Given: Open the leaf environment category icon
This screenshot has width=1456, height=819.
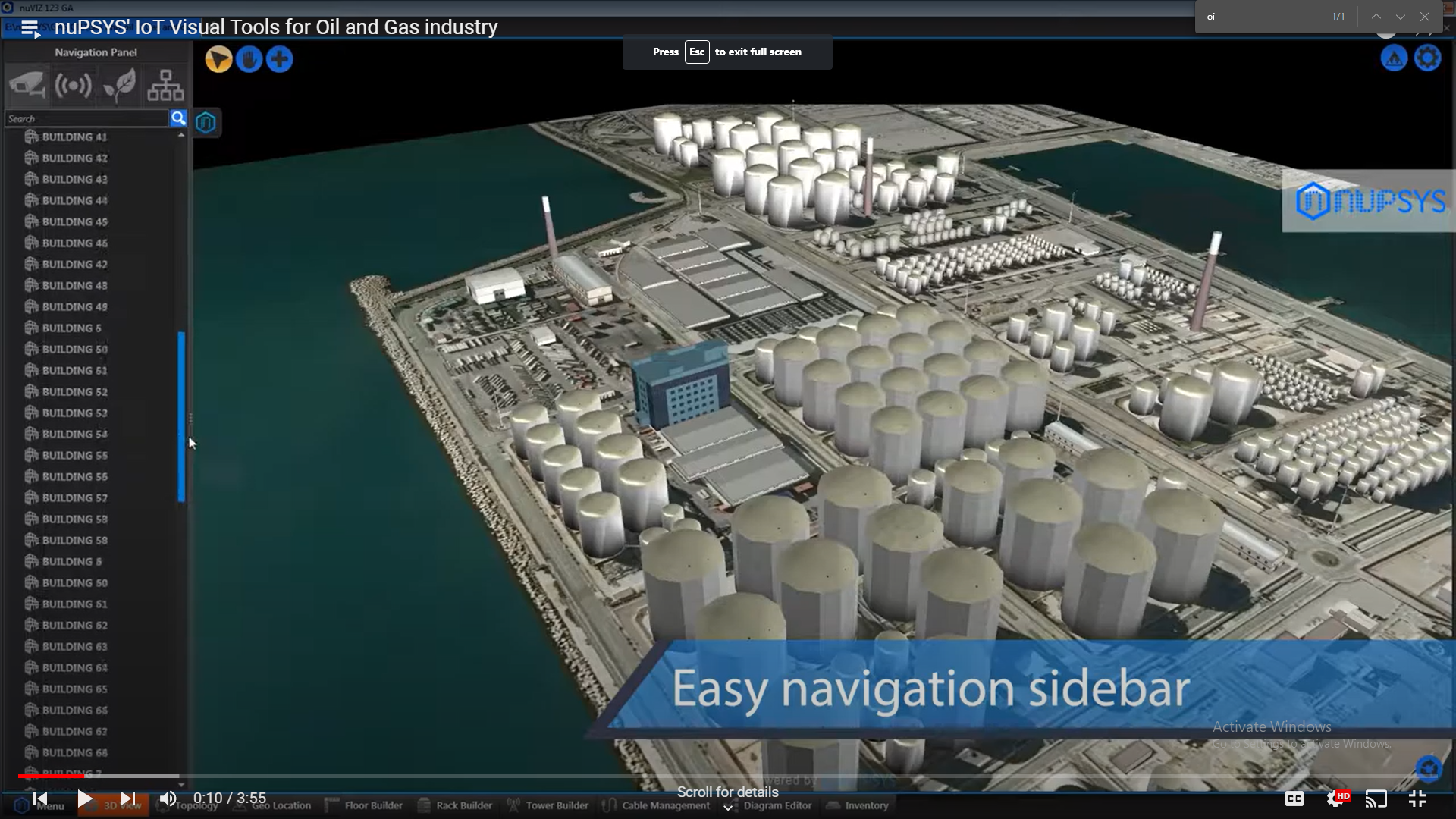Looking at the screenshot, I should pyautogui.click(x=119, y=85).
